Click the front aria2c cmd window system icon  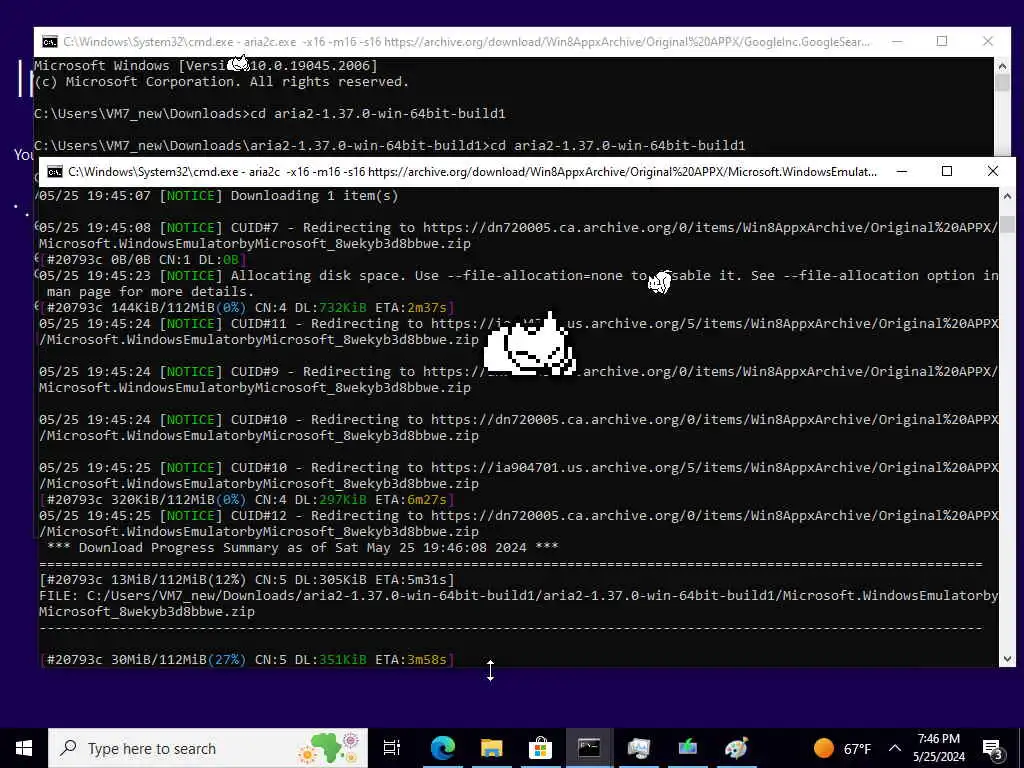pyautogui.click(x=55, y=172)
